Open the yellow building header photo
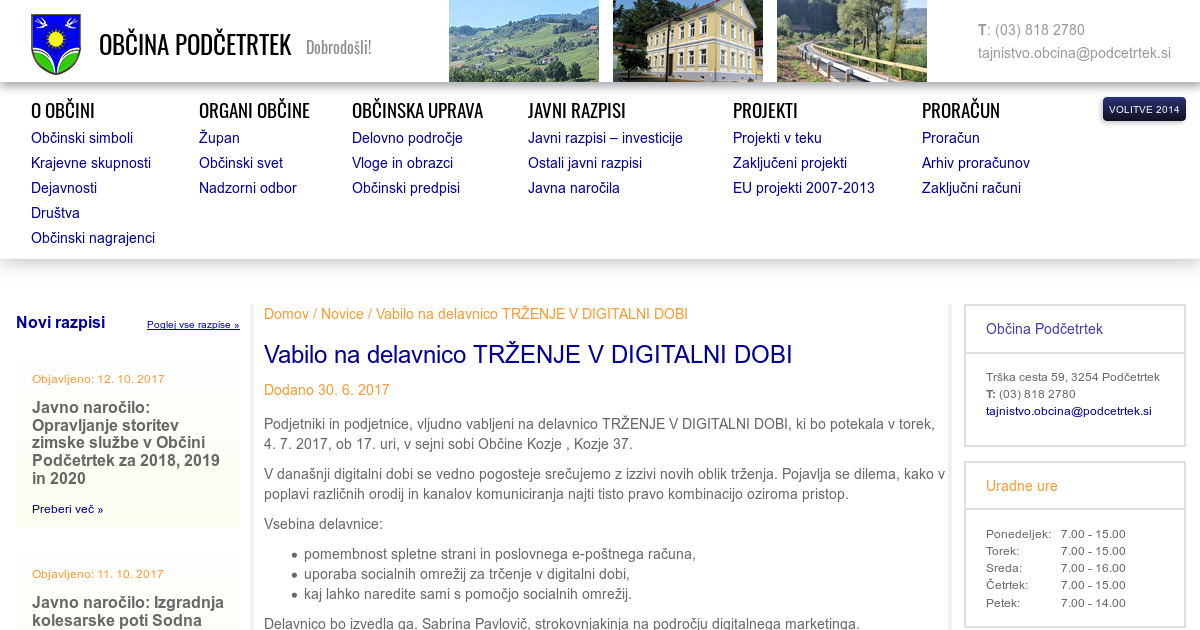This screenshot has width=1200, height=630. tap(687, 40)
